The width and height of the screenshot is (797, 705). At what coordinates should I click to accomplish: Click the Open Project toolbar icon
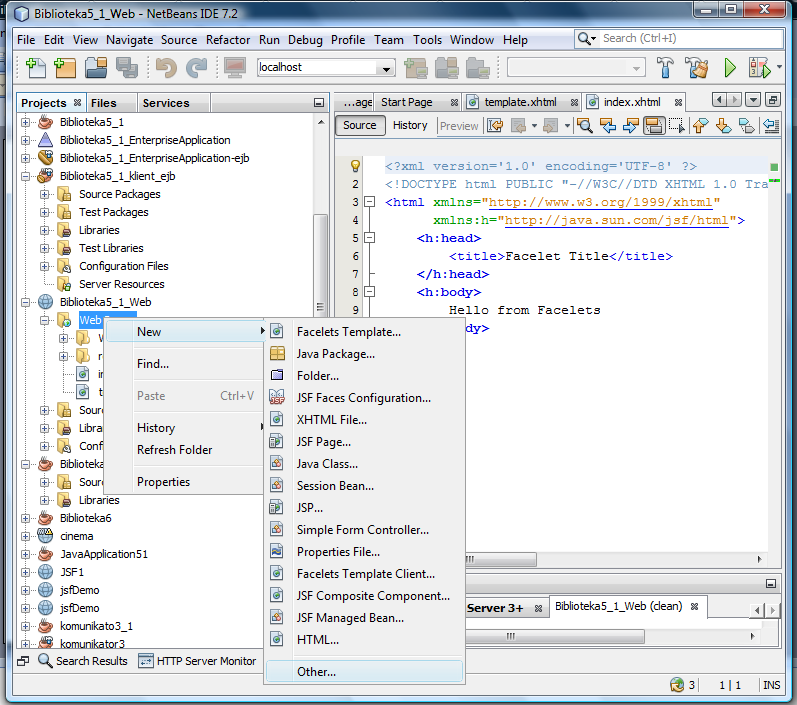click(x=96, y=68)
